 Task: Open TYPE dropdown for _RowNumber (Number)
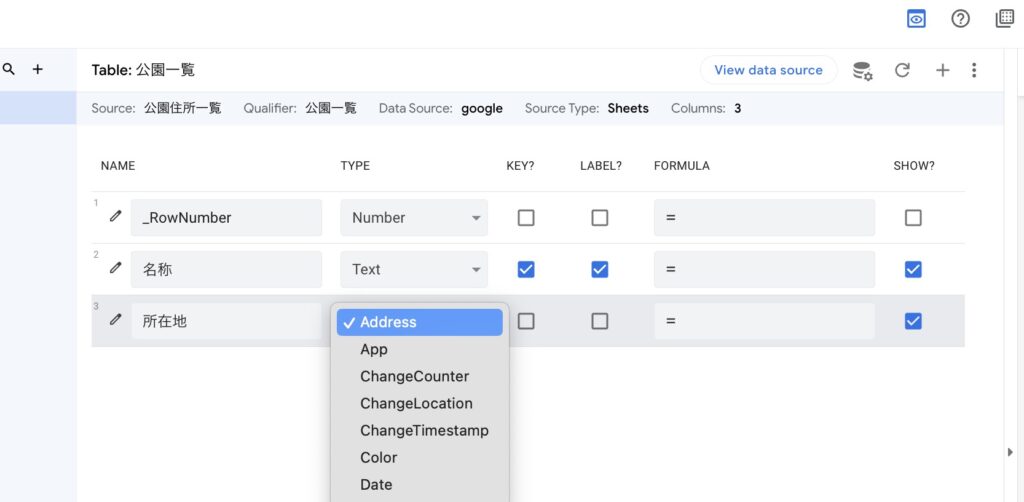[x=414, y=217]
